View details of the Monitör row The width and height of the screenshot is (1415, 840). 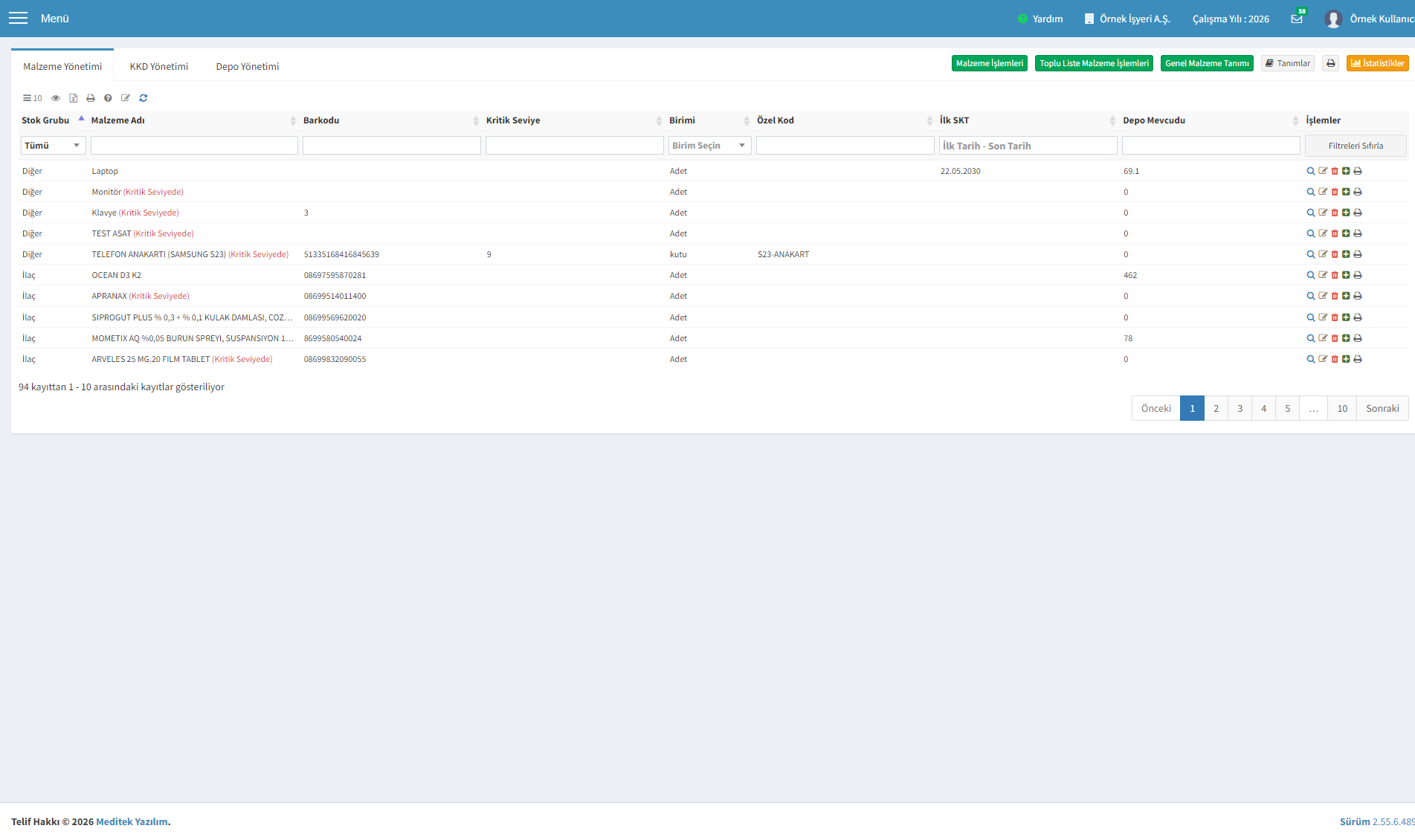(x=1310, y=192)
